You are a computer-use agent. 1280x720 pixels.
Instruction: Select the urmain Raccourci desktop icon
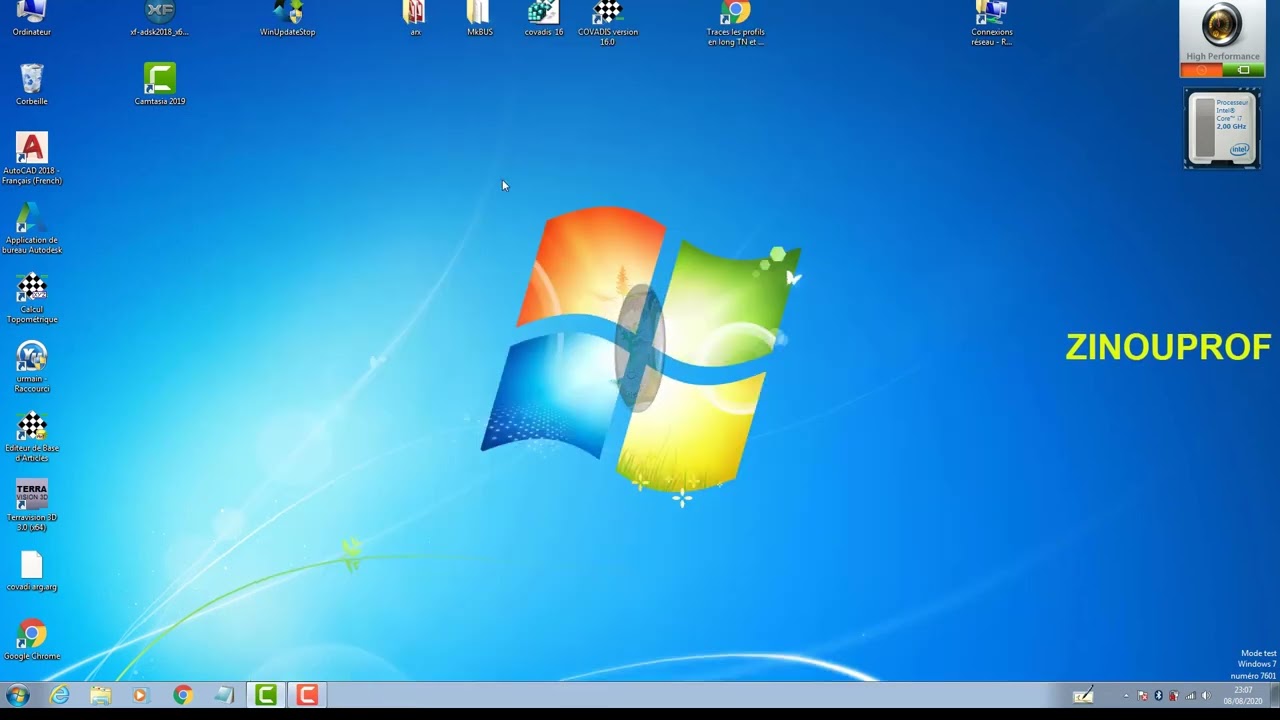click(x=32, y=367)
